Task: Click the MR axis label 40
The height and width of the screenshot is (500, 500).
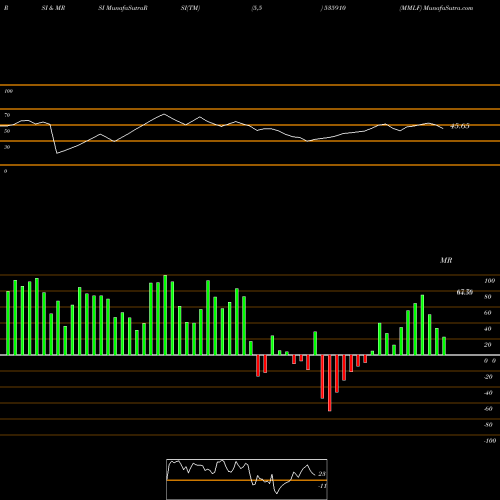Action: click(x=488, y=329)
